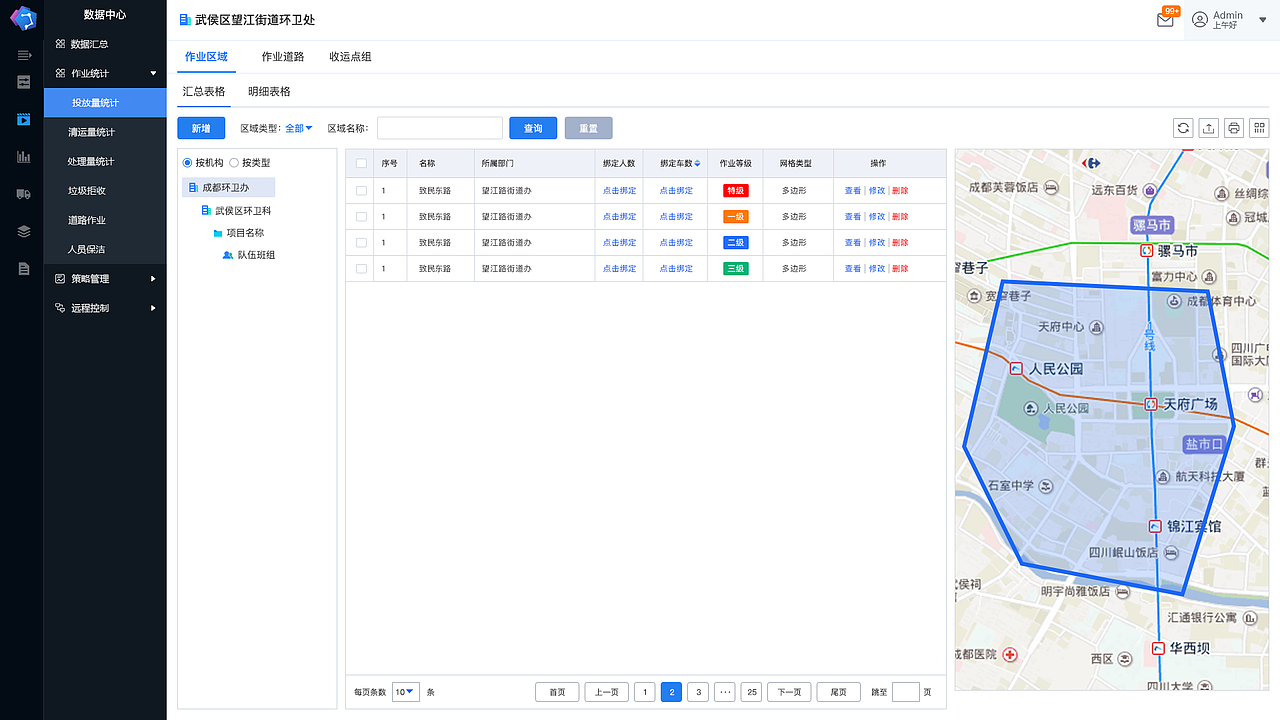The height and width of the screenshot is (720, 1280).
Task: Click 查看 in the 三级 row
Action: pyautogui.click(x=853, y=268)
